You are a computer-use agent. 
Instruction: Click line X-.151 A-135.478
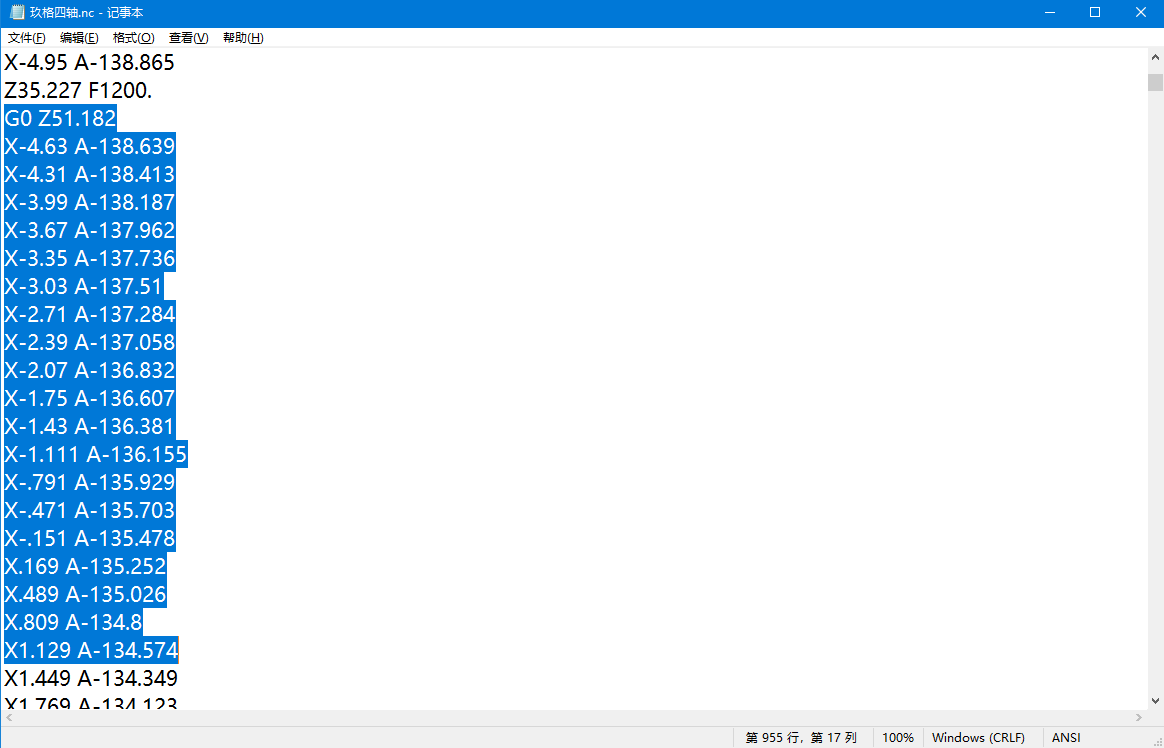coord(89,538)
